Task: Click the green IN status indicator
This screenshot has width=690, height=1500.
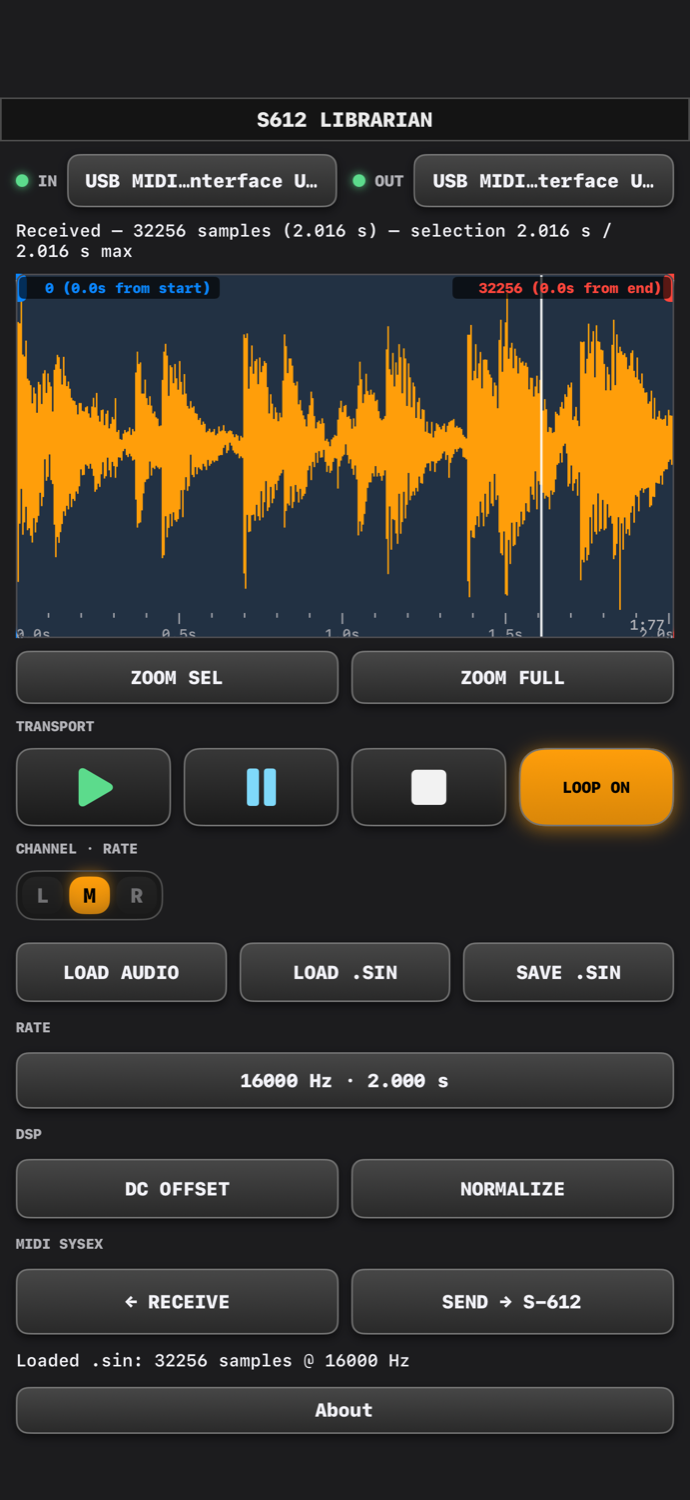Action: (22, 181)
